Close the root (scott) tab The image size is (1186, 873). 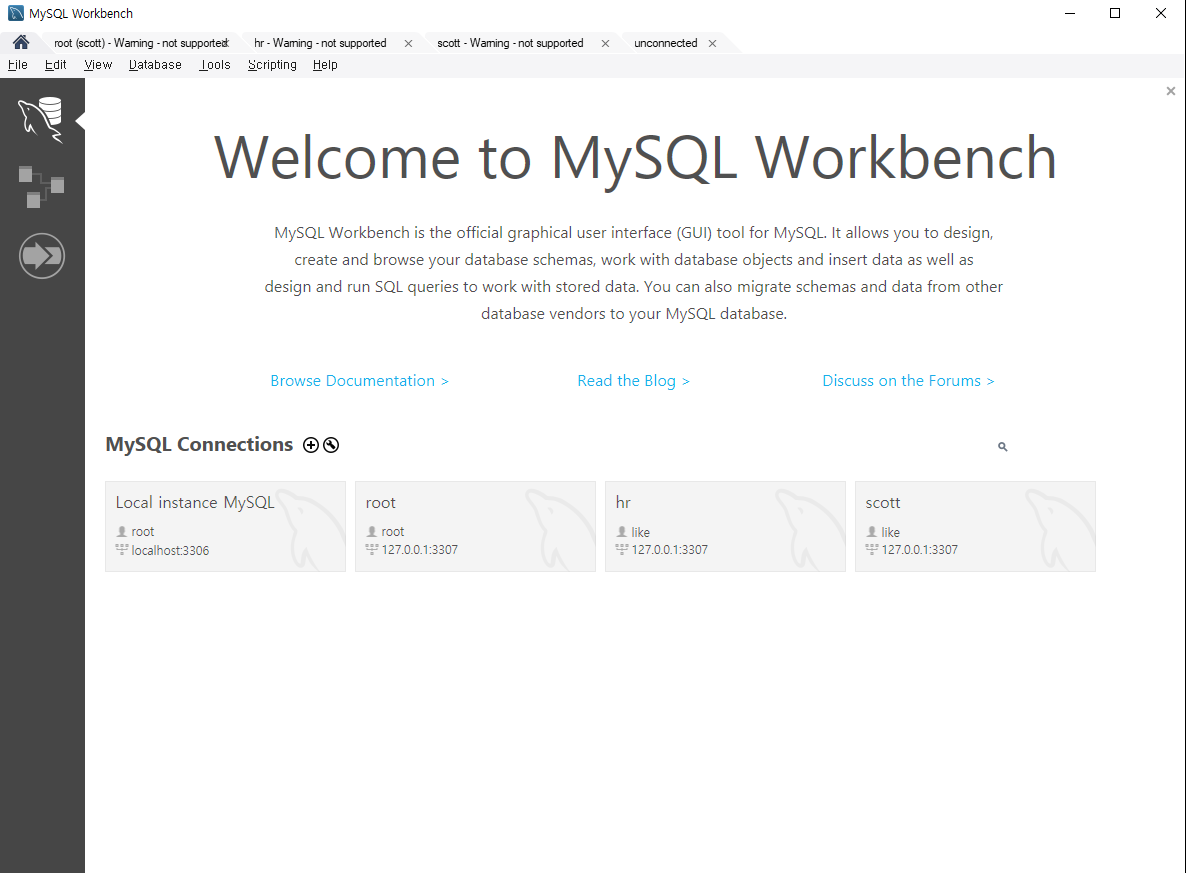[226, 43]
